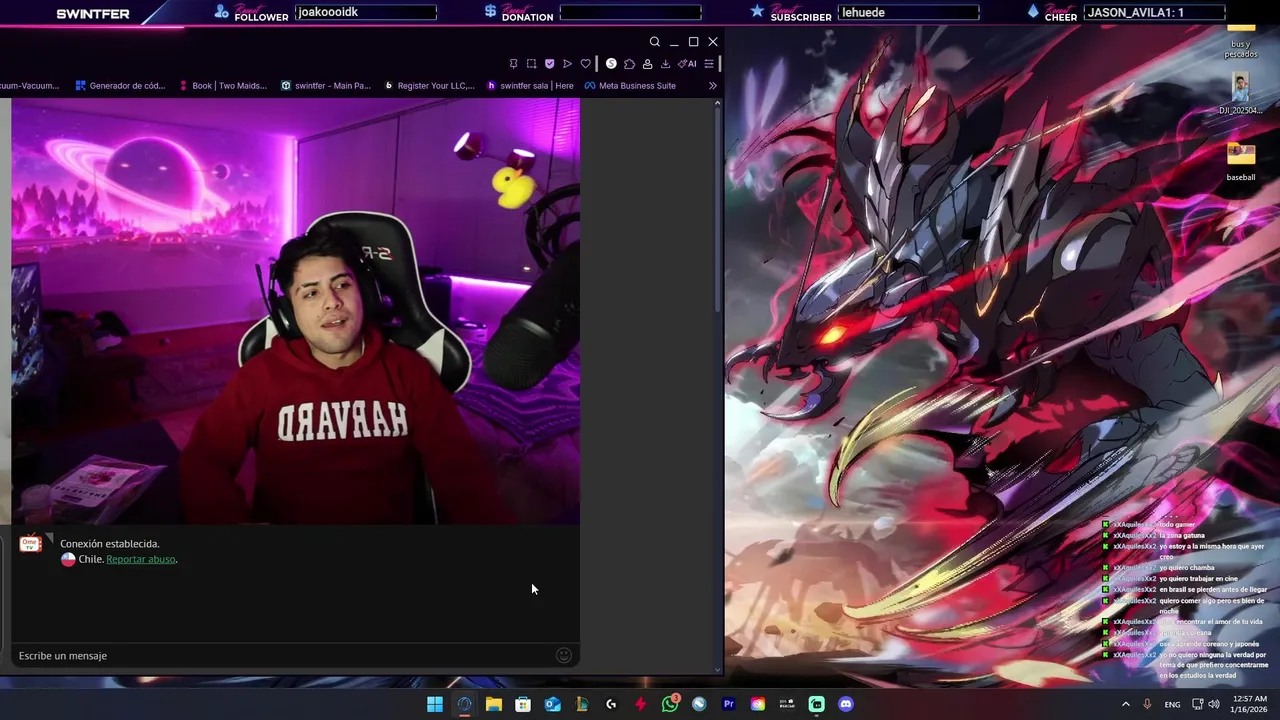1280x720 pixels.
Task: Switch to Streamlabs in the taskbar
Action: (x=816, y=704)
